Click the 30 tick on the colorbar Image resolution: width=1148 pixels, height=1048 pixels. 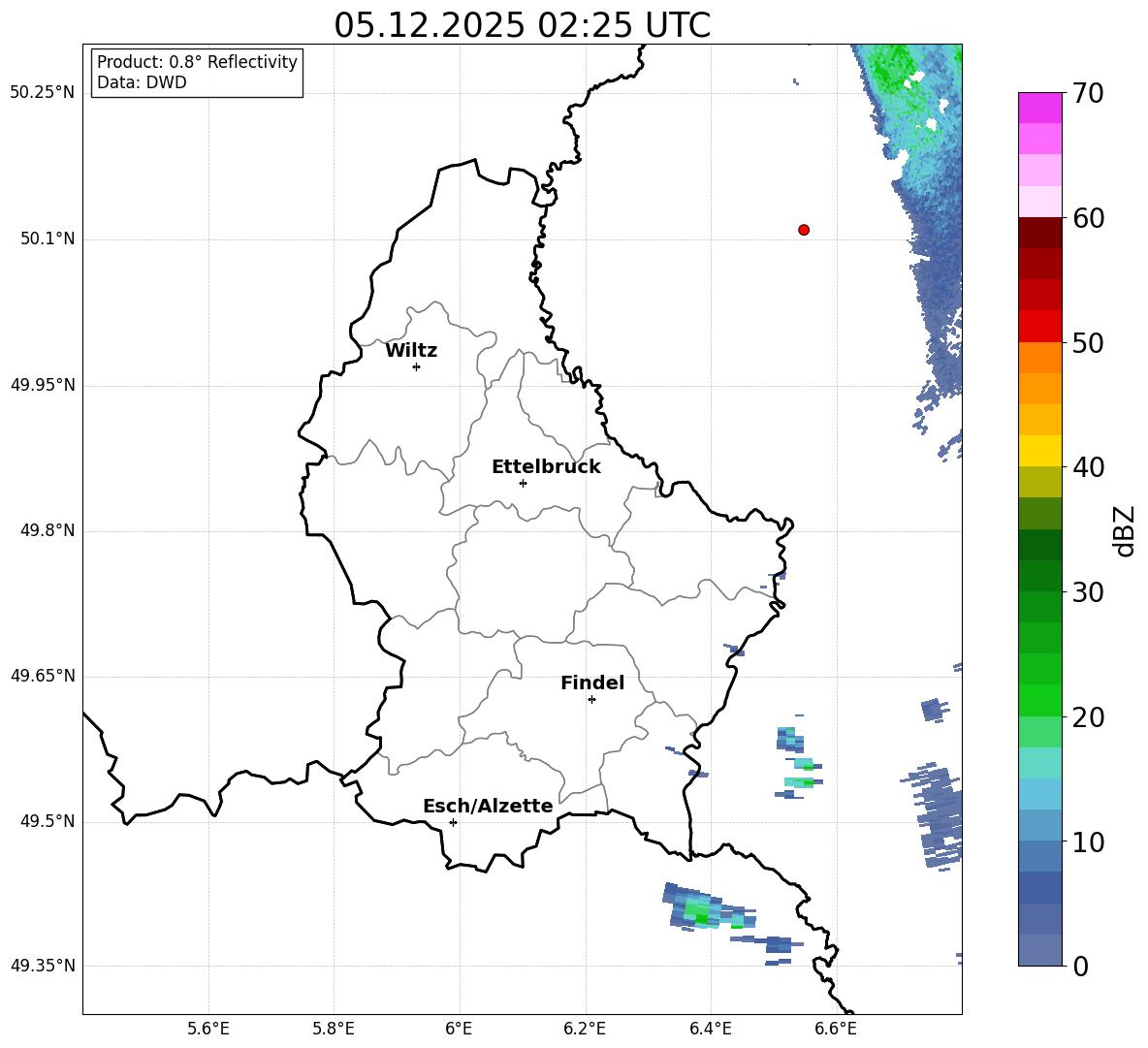click(x=1088, y=592)
